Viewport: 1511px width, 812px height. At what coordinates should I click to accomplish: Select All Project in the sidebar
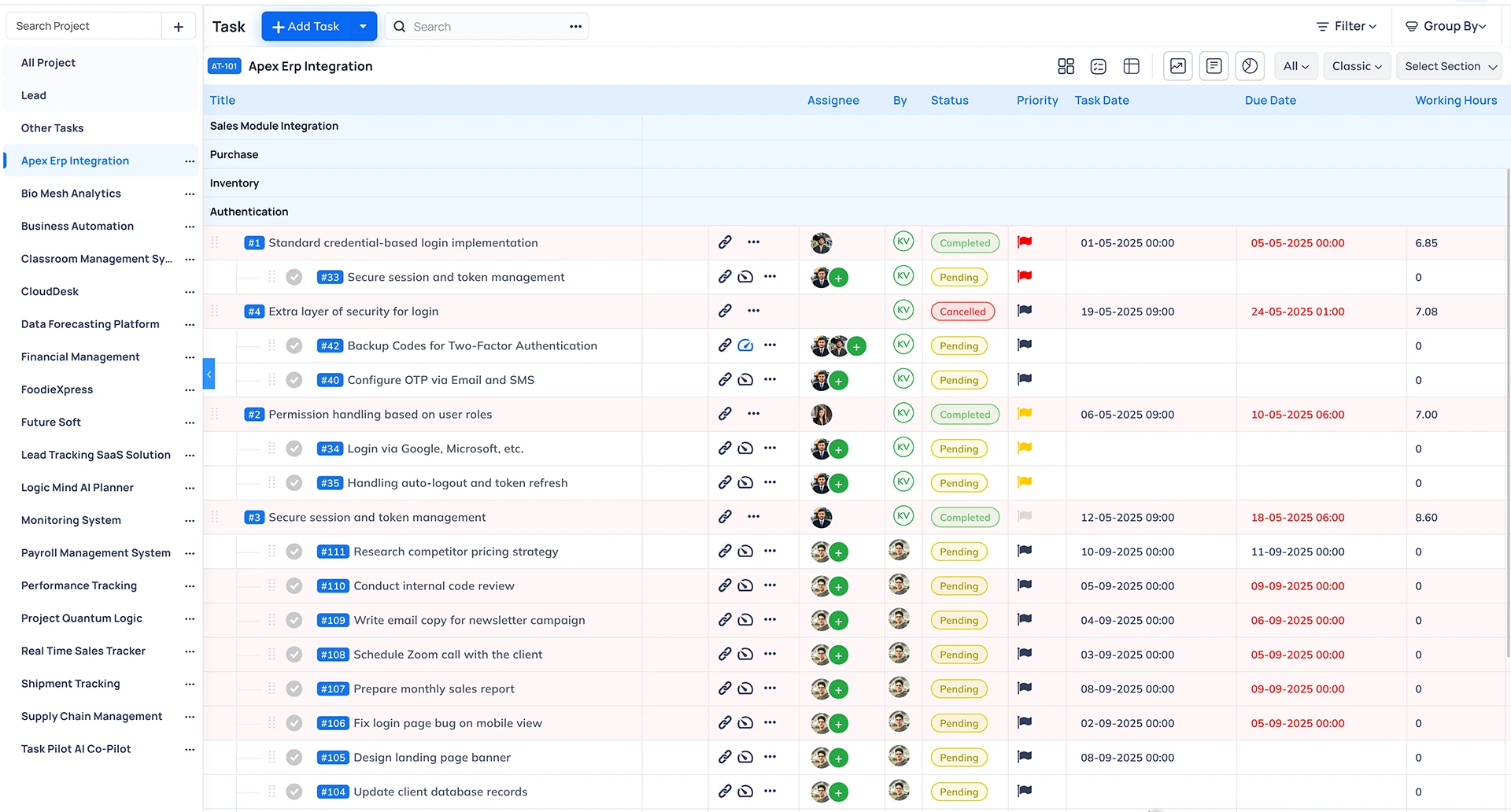48,63
